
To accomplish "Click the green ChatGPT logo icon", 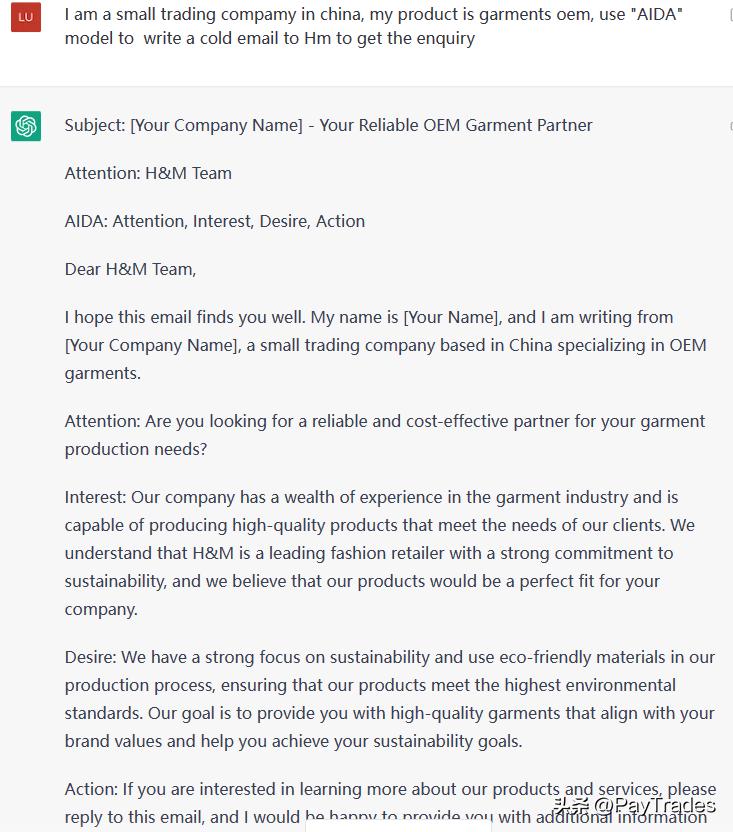I will click(26, 126).
